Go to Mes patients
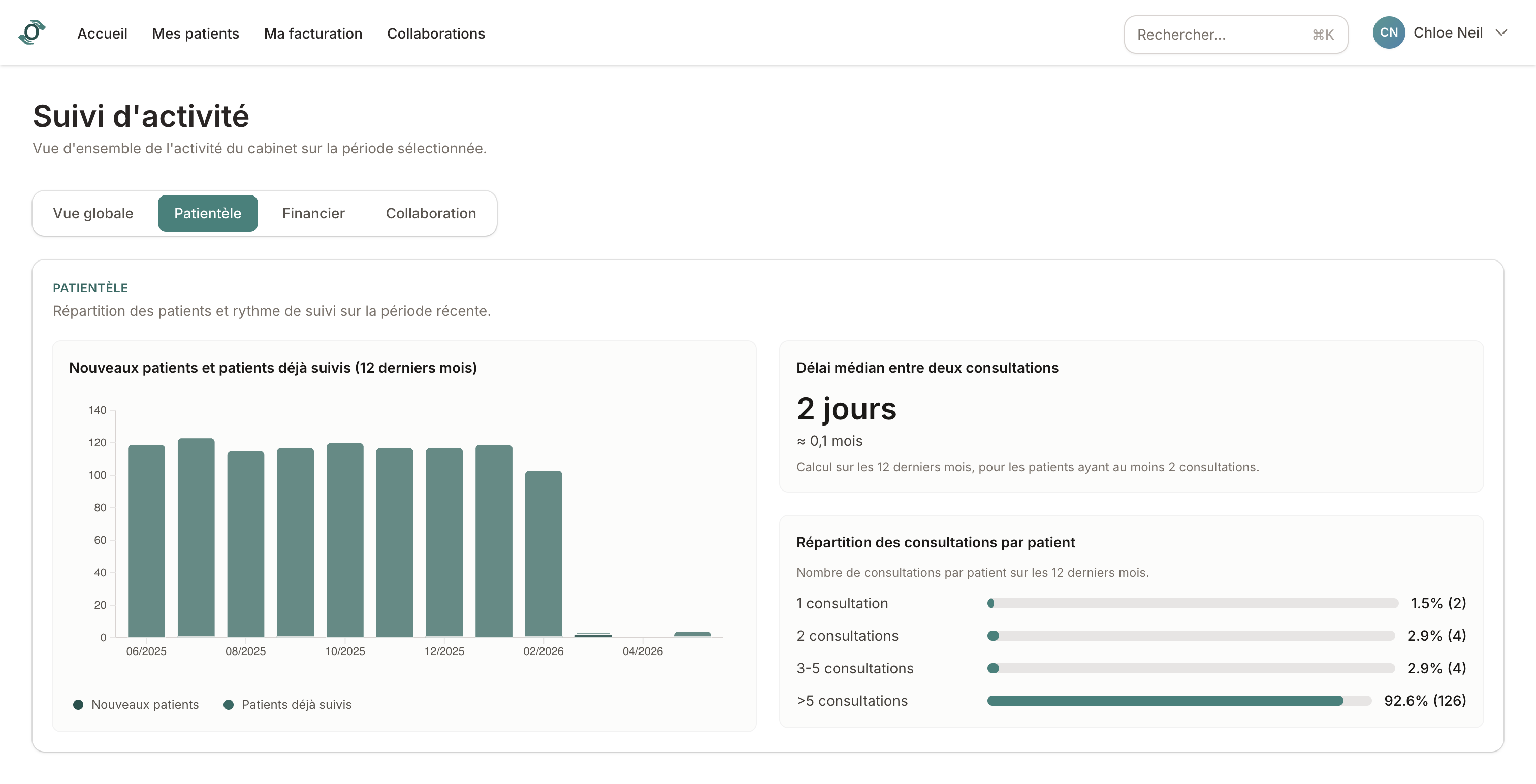 196,34
